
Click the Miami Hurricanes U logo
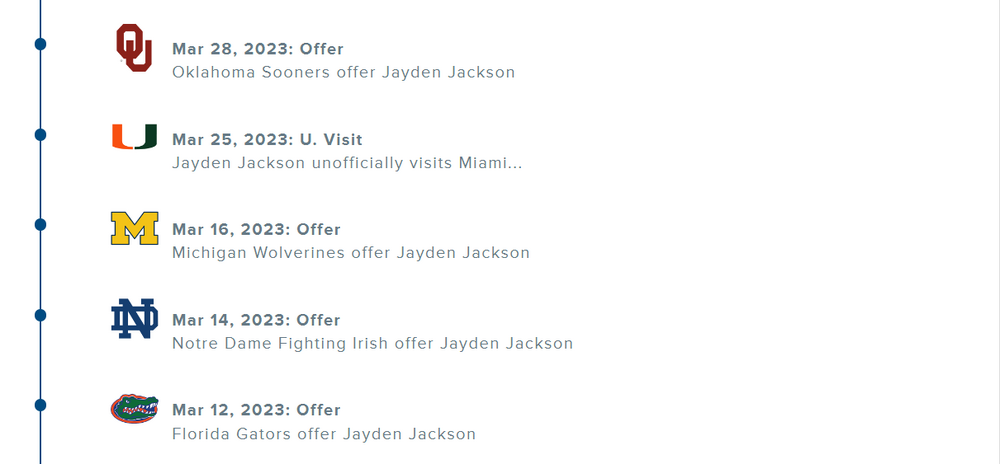click(x=134, y=137)
